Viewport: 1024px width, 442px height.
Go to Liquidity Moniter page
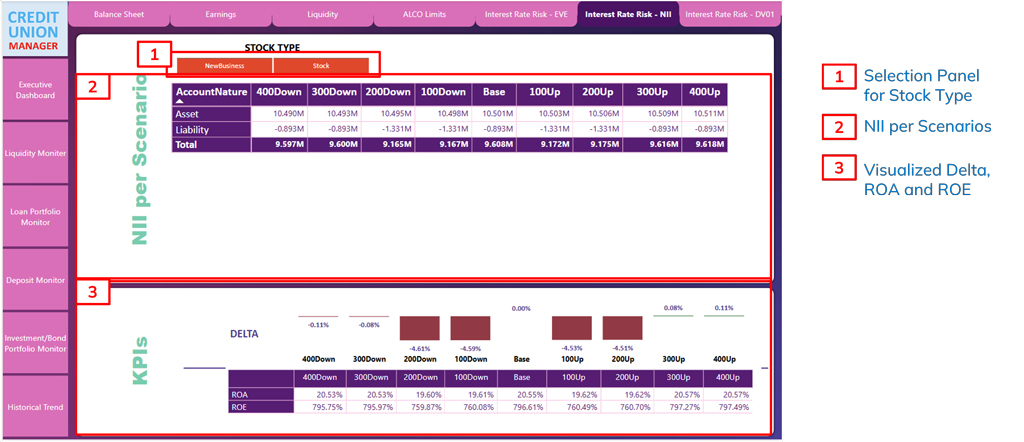pos(35,153)
